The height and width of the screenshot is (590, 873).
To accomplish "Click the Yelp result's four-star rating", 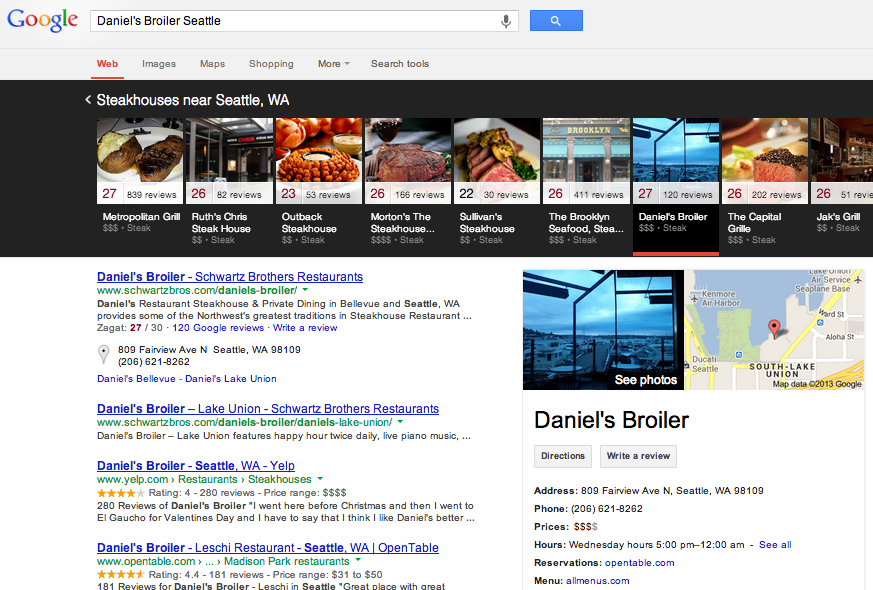I will (121, 493).
